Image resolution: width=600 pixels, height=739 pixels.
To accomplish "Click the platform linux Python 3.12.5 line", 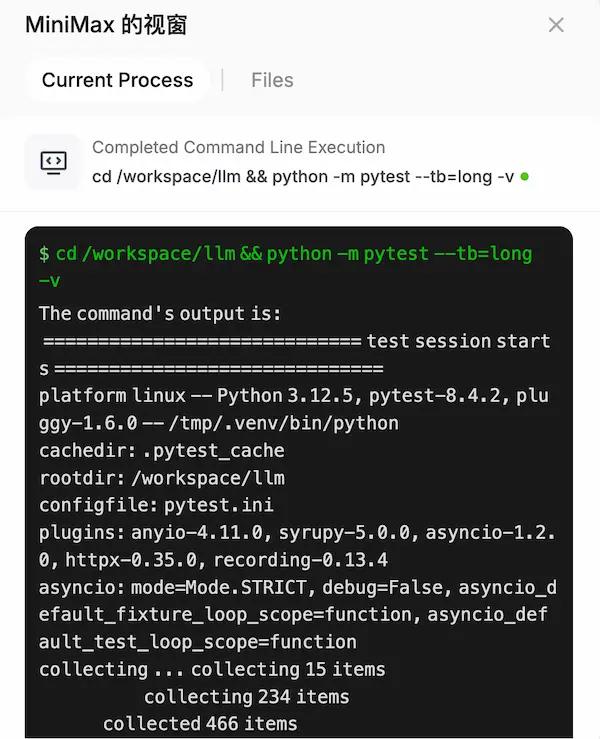I will [293, 396].
